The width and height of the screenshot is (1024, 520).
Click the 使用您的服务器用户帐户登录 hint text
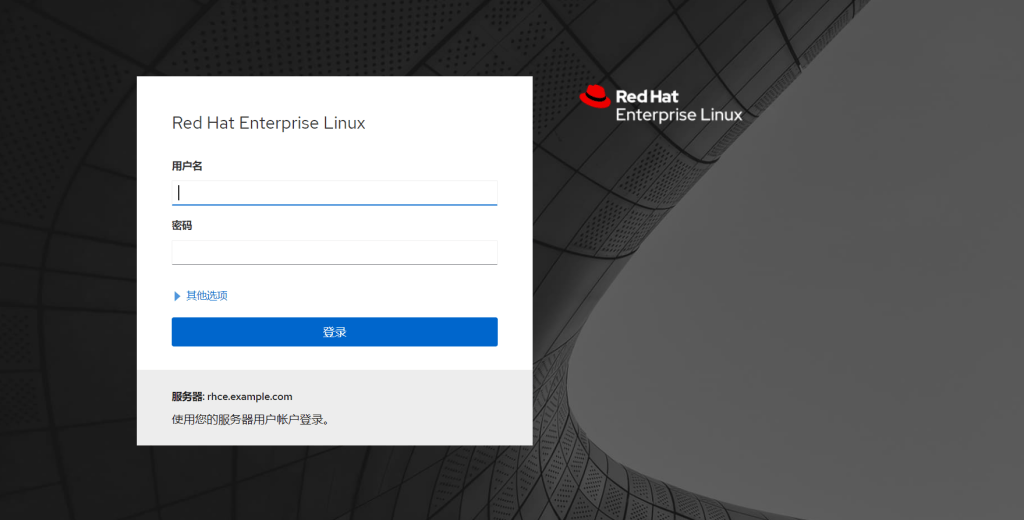252,419
